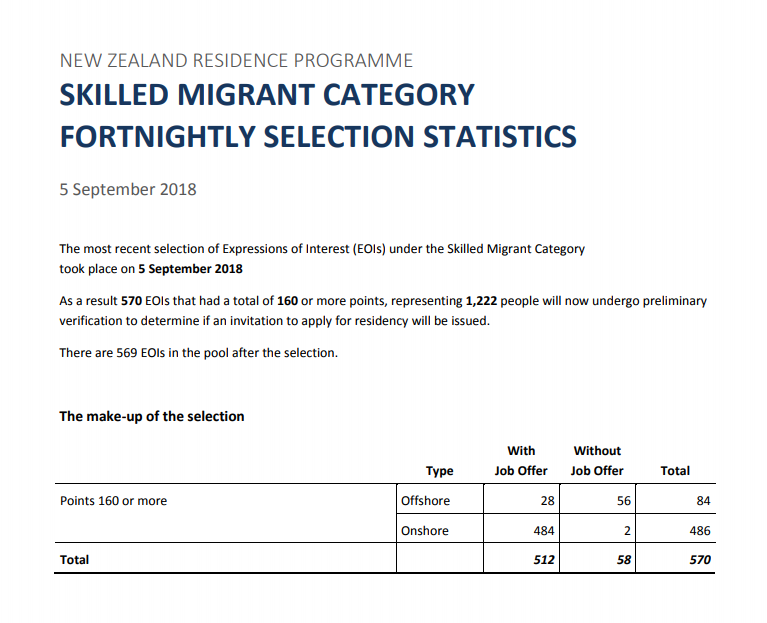Click the "Onshore" type cell
This screenshot has width=767, height=623.
click(425, 531)
